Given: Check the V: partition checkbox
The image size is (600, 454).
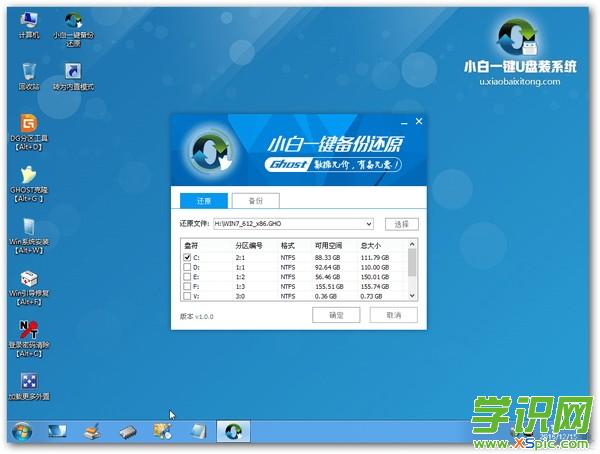Looking at the screenshot, I should tap(187, 296).
